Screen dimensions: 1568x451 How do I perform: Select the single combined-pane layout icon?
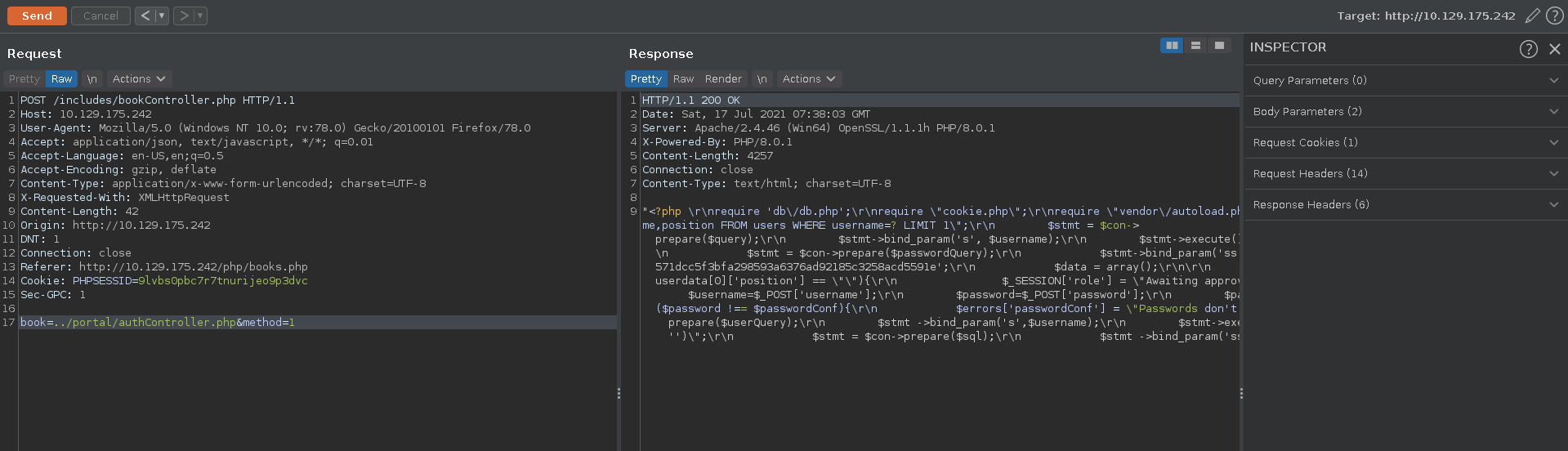click(x=1219, y=46)
